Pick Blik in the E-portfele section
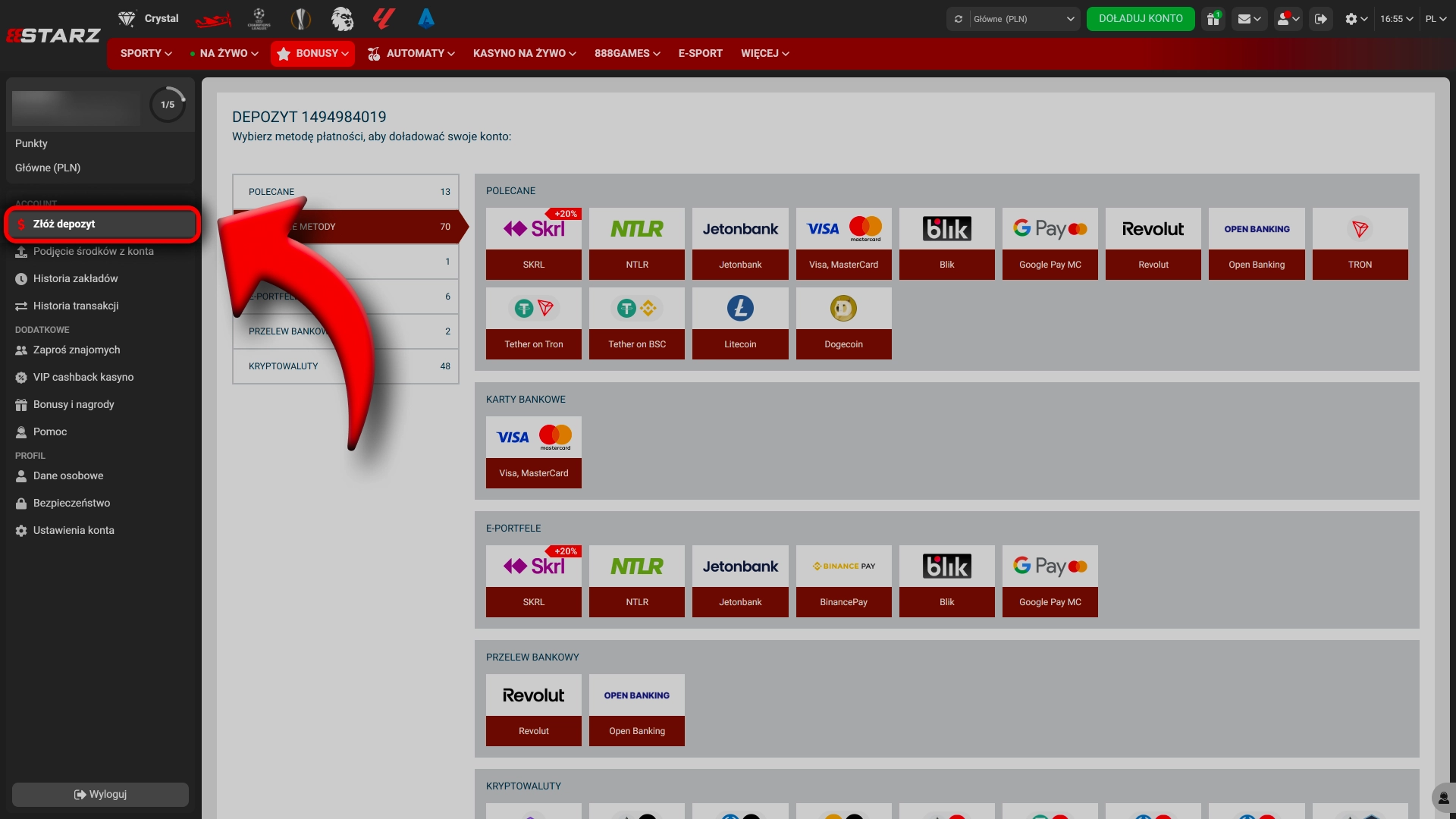 946,581
